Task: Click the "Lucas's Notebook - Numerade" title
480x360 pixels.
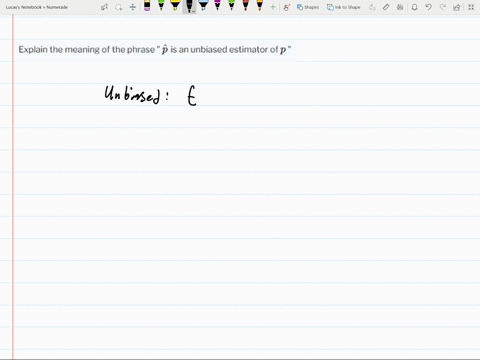Action: point(37,7)
